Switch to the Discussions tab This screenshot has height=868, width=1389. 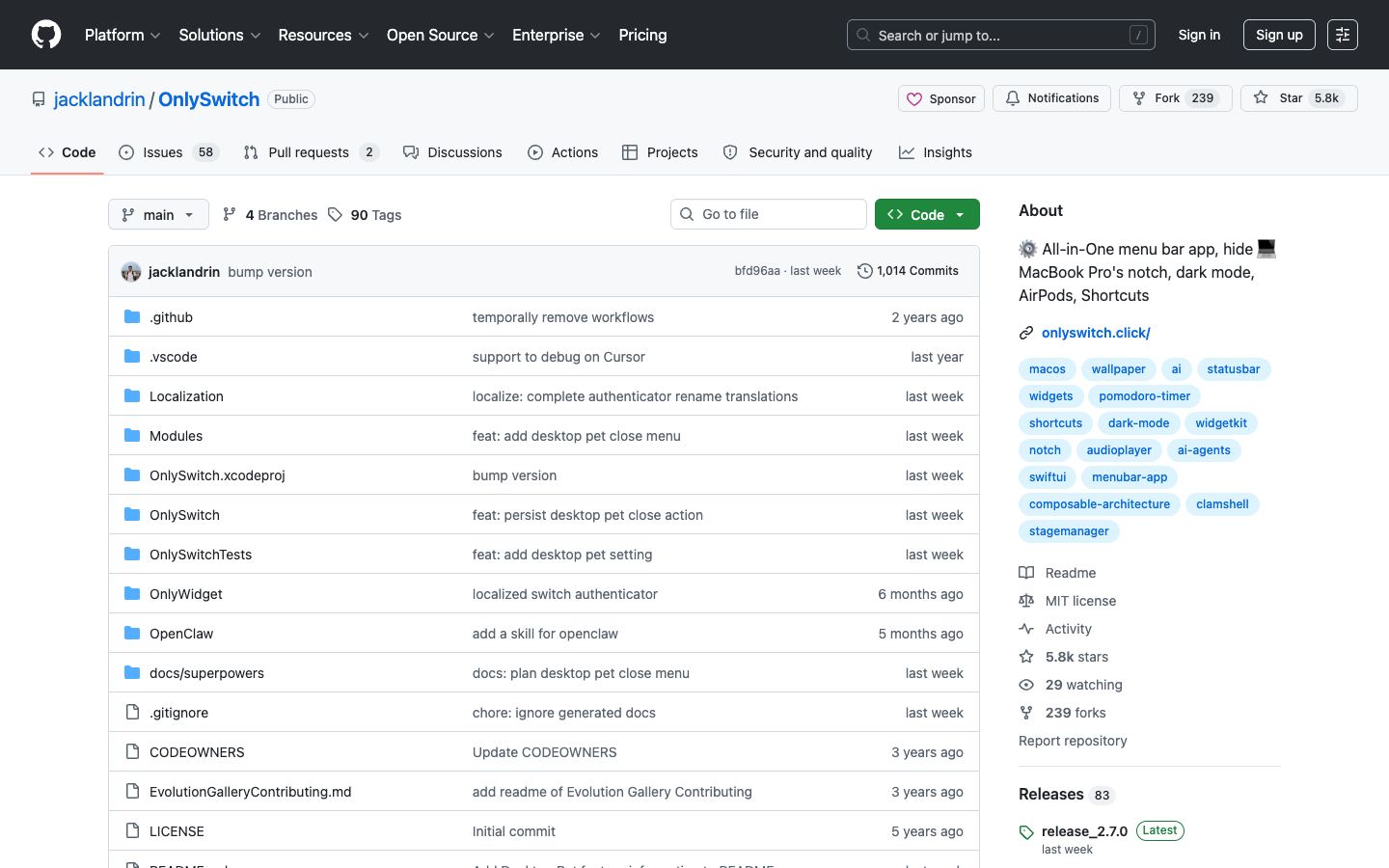(452, 152)
